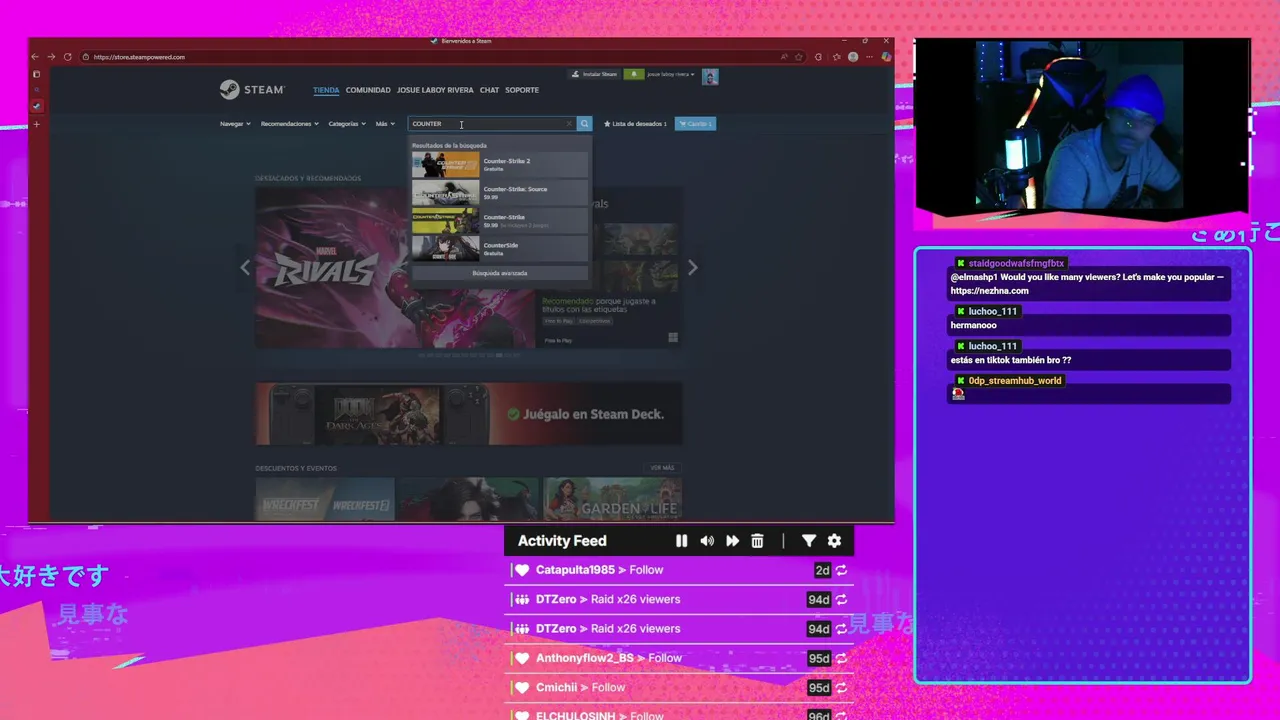Screen dimensions: 1280x720
Task: Select Counter-Strike $9.99 search result
Action: (x=500, y=220)
